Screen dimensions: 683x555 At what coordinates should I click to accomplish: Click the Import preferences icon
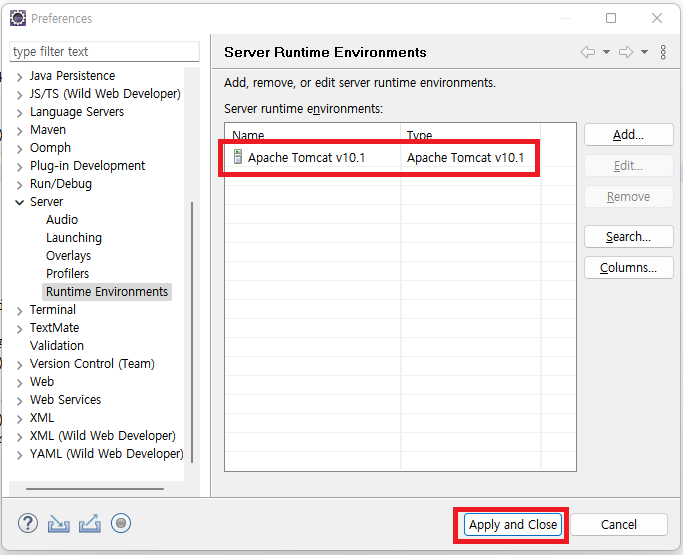[x=58, y=524]
